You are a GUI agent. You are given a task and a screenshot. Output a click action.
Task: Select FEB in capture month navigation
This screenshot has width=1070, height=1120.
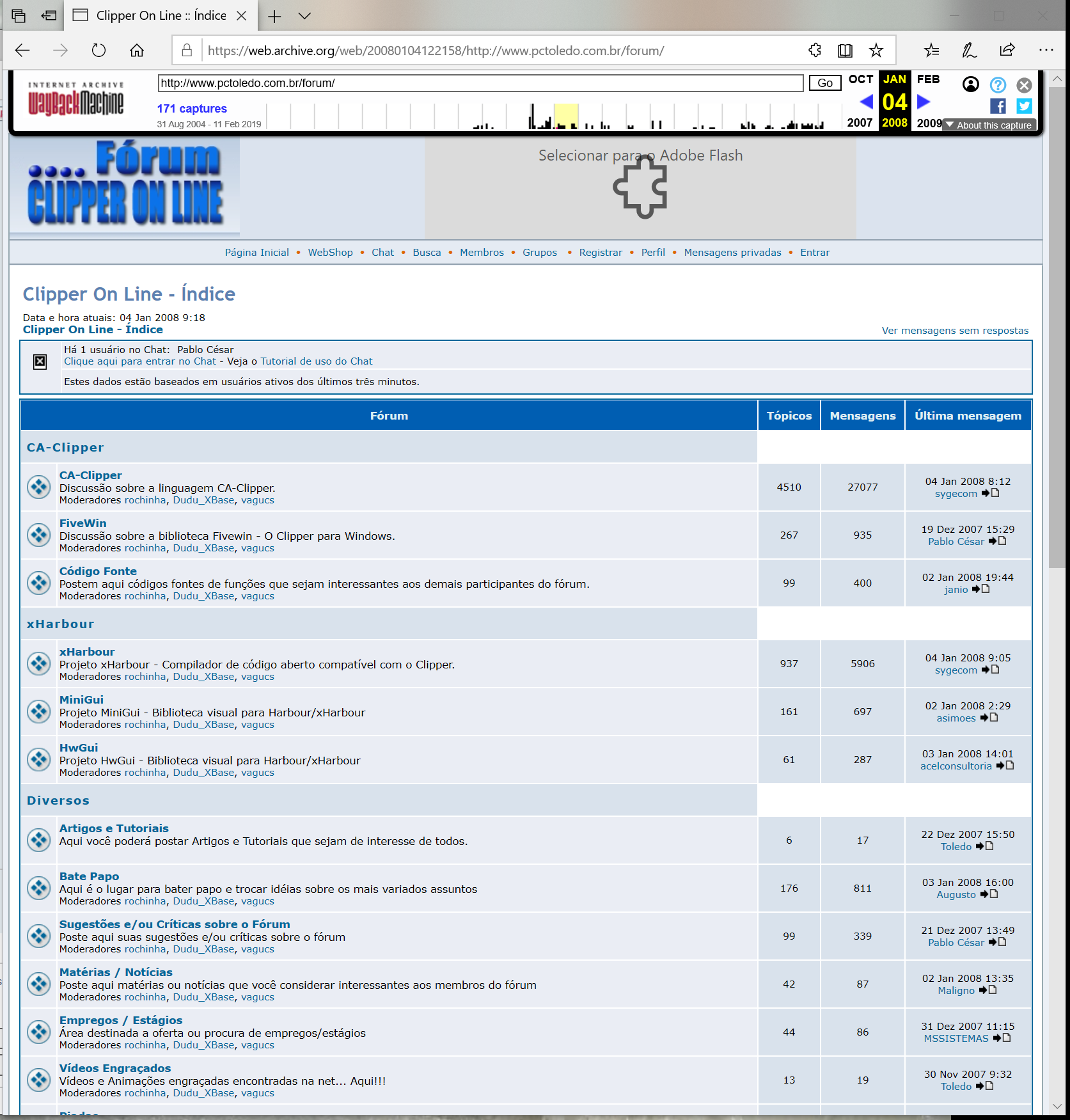(929, 79)
